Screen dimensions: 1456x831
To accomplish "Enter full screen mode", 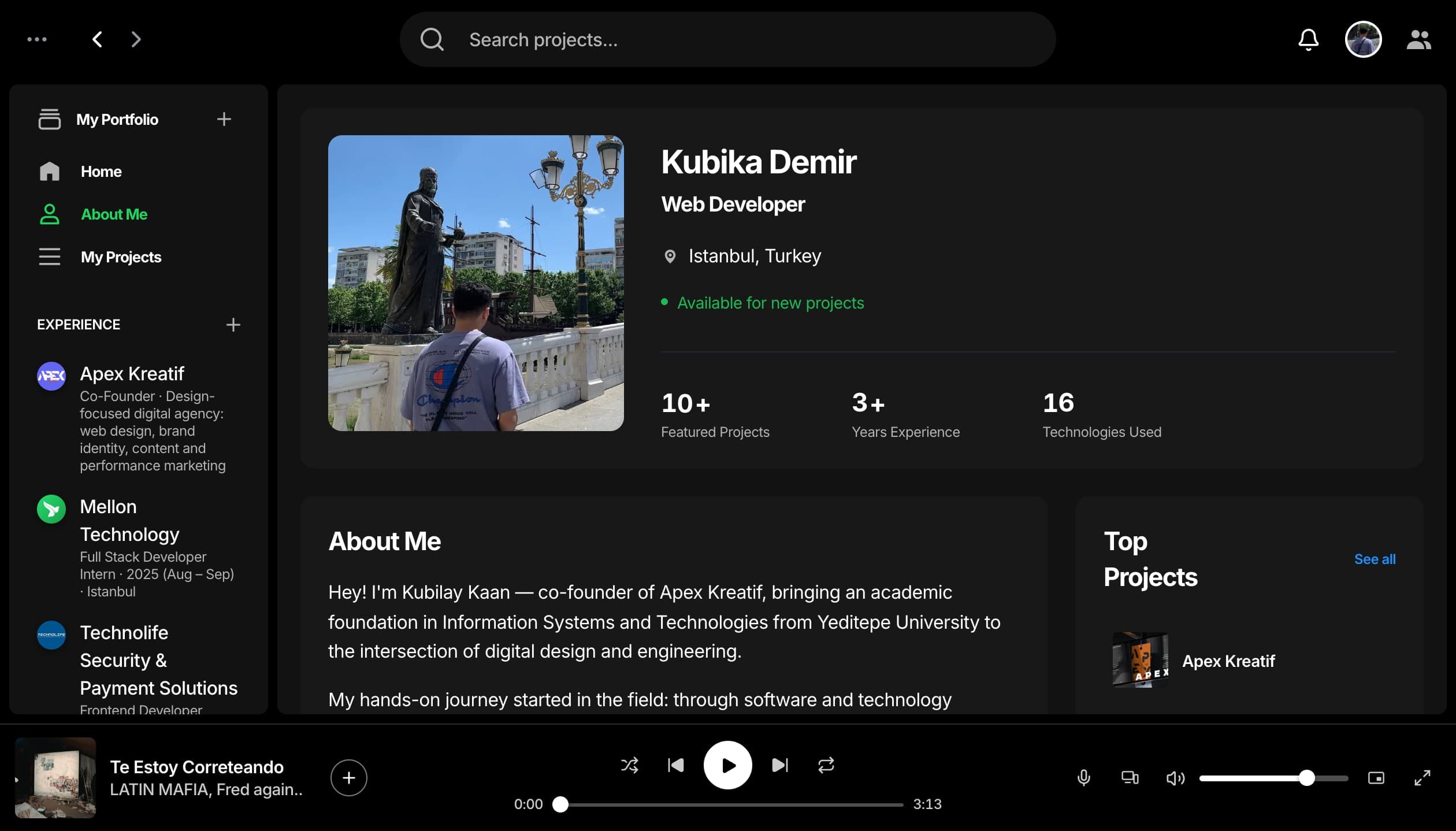I will click(1422, 778).
